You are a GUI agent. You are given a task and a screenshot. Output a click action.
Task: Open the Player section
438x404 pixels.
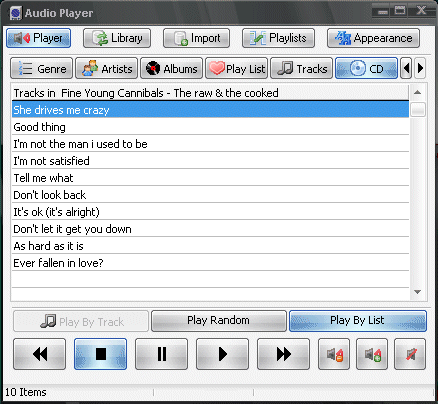tap(38, 38)
